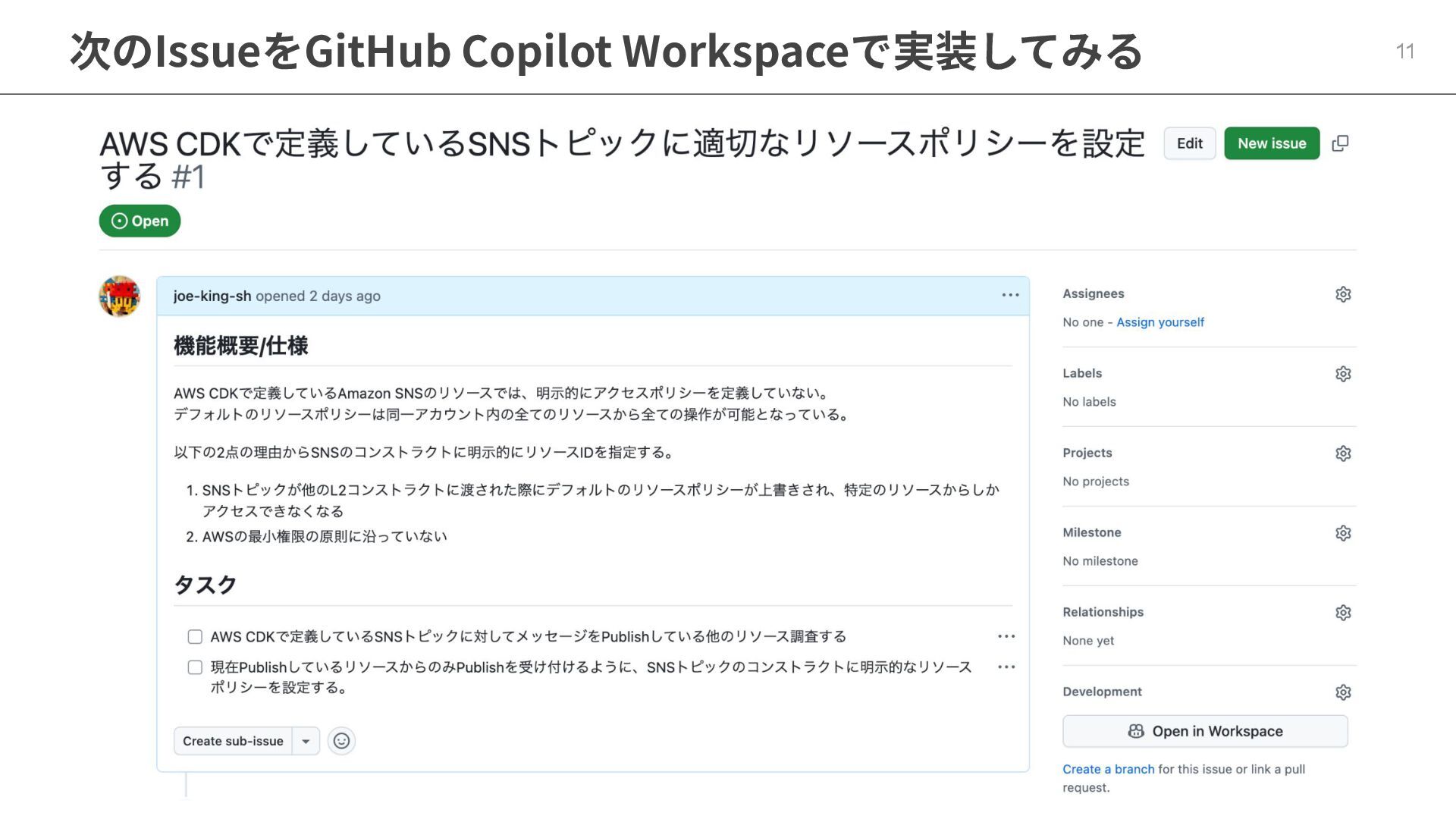The width and height of the screenshot is (1456, 819).
Task: Click Open in Workspace button
Action: pyautogui.click(x=1205, y=731)
